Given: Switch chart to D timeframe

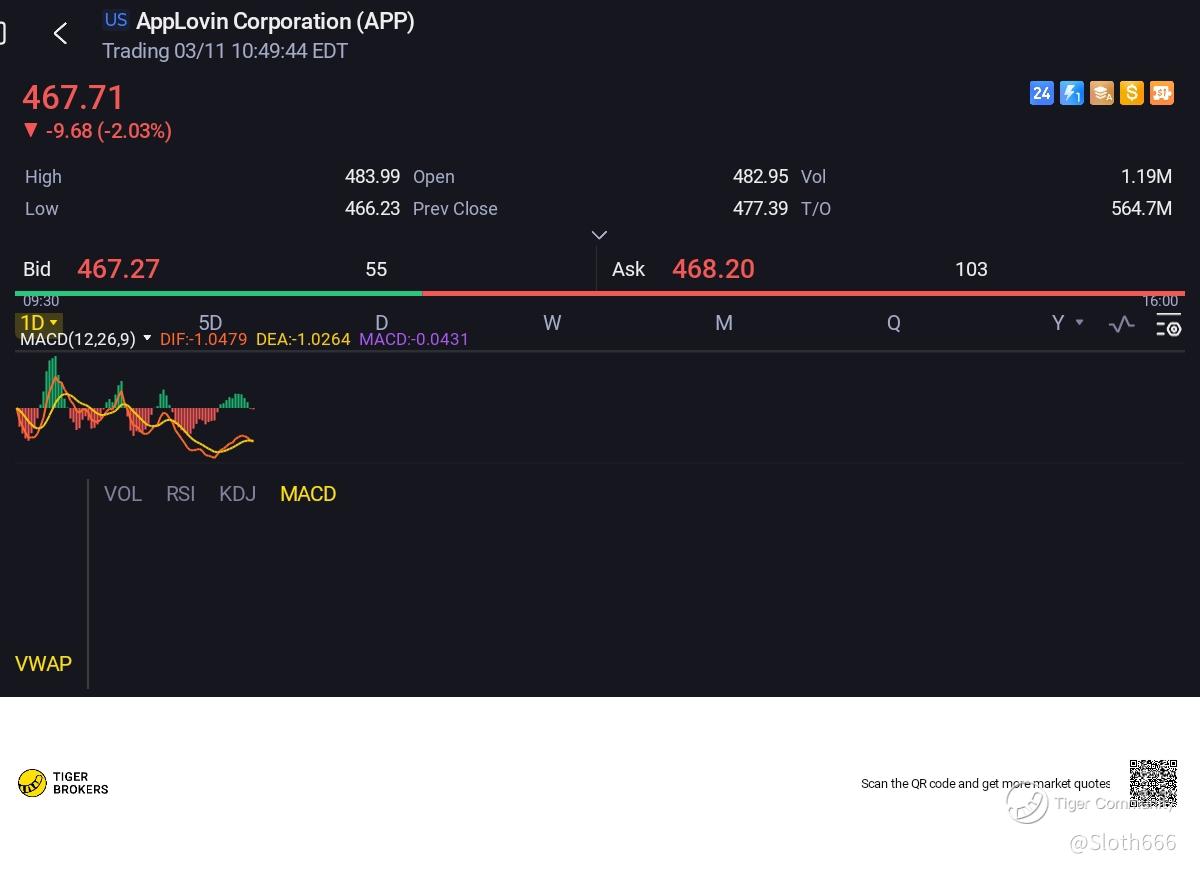Looking at the screenshot, I should click(381, 323).
